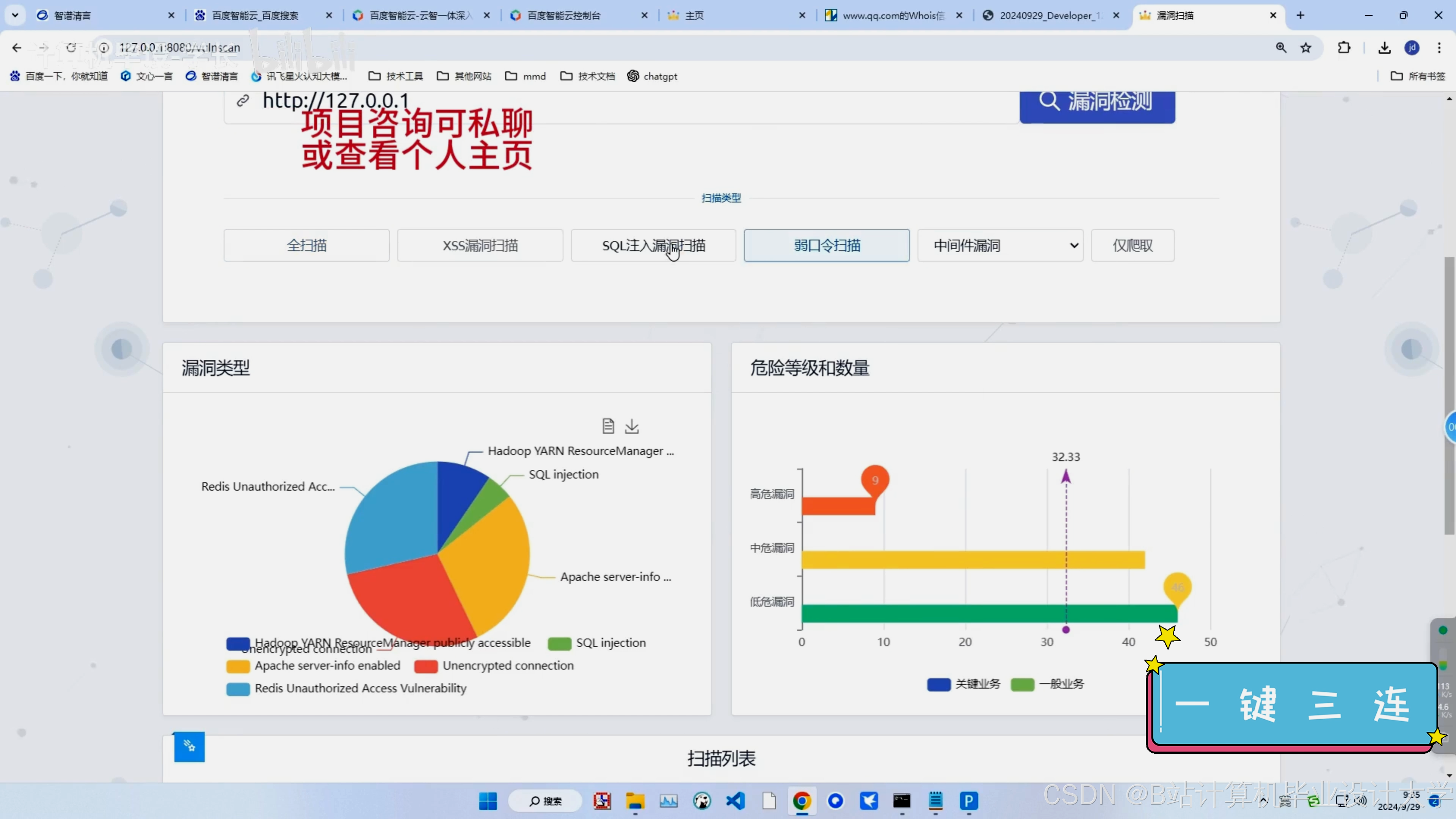Reload the page with refresh icon
Viewport: 1456px width, 819px height.
point(71,48)
